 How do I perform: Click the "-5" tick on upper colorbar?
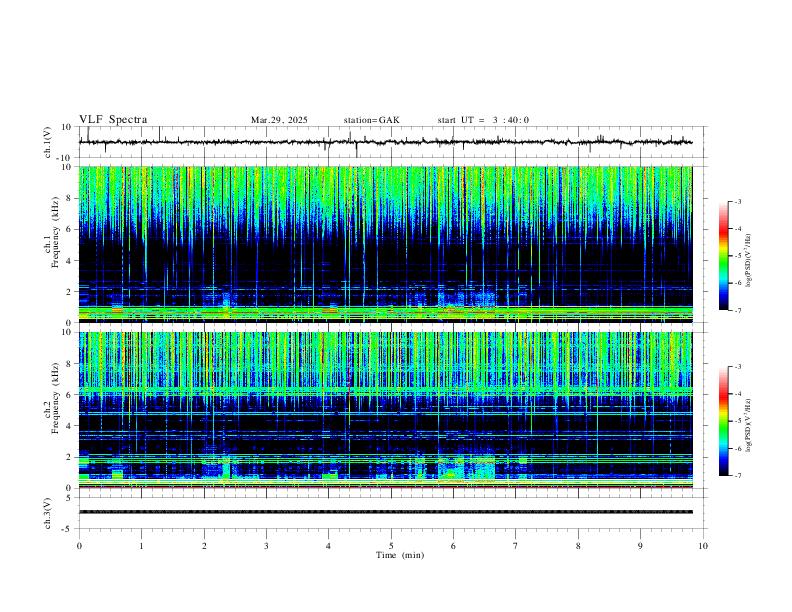pos(738,256)
